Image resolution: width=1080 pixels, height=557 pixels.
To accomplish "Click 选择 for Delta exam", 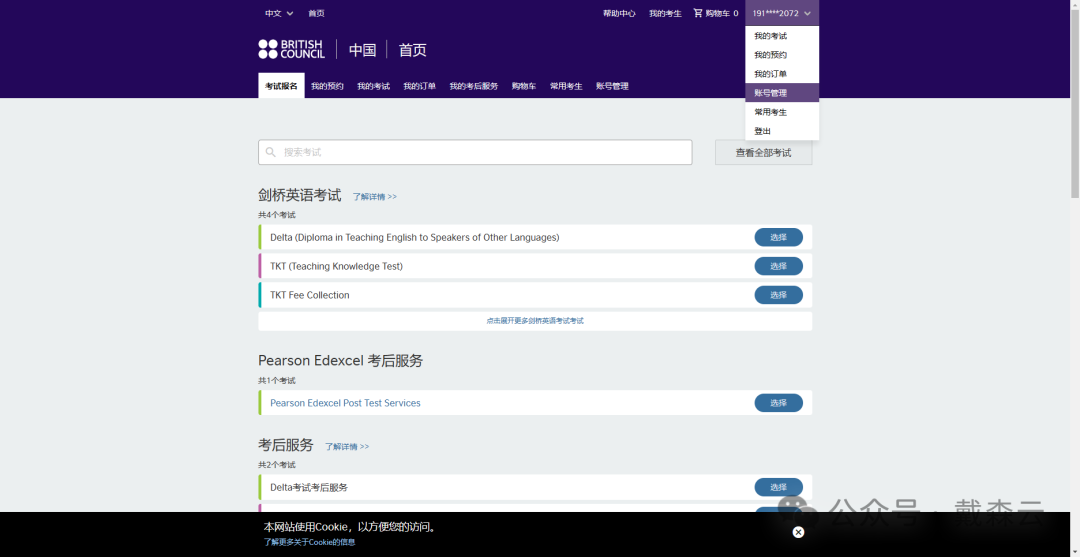I will [x=778, y=237].
